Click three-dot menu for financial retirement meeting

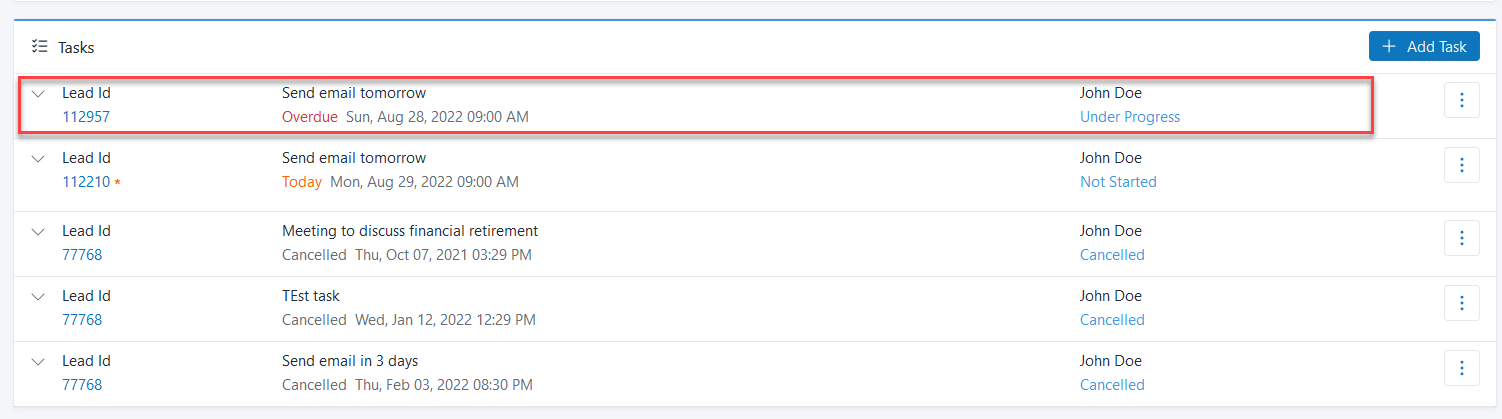[1461, 238]
